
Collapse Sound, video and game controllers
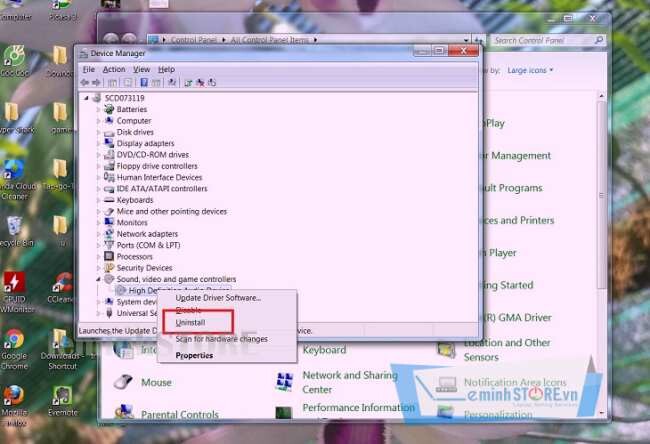click(x=98, y=279)
